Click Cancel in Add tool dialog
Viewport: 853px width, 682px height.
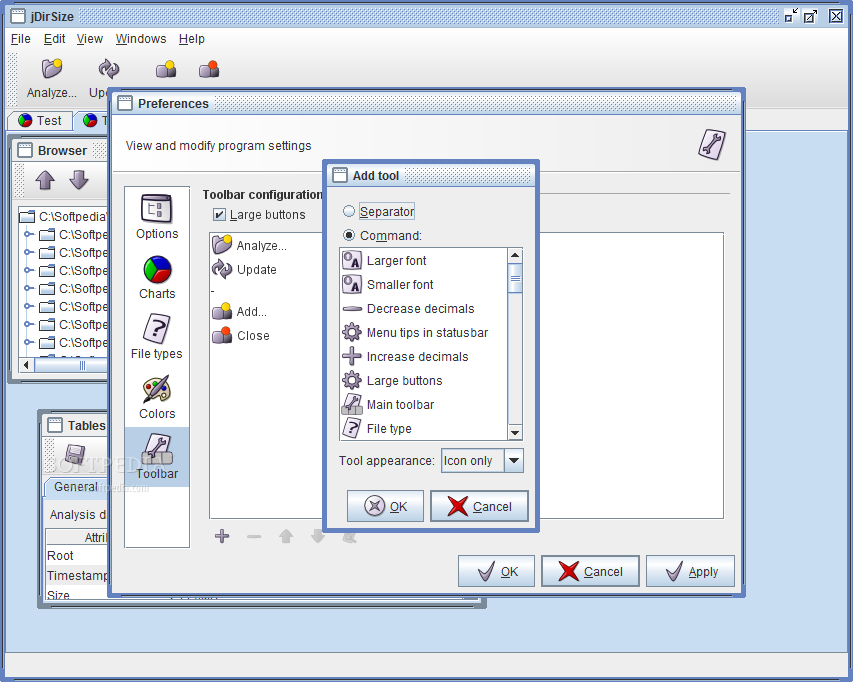479,506
